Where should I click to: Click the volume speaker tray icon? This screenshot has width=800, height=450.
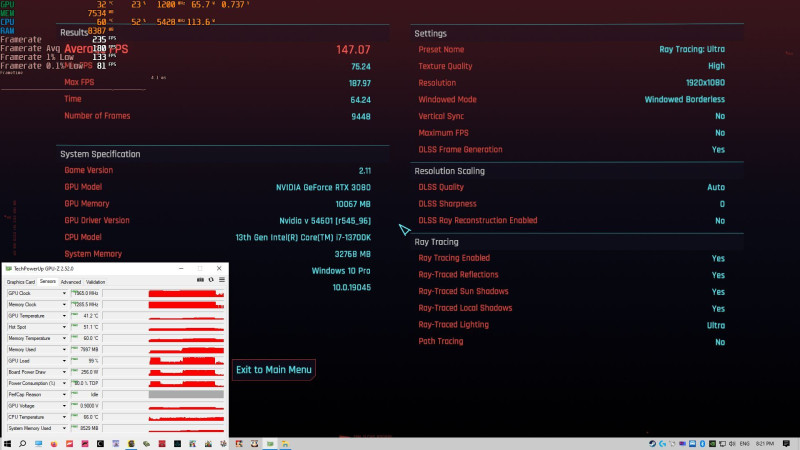point(732,444)
